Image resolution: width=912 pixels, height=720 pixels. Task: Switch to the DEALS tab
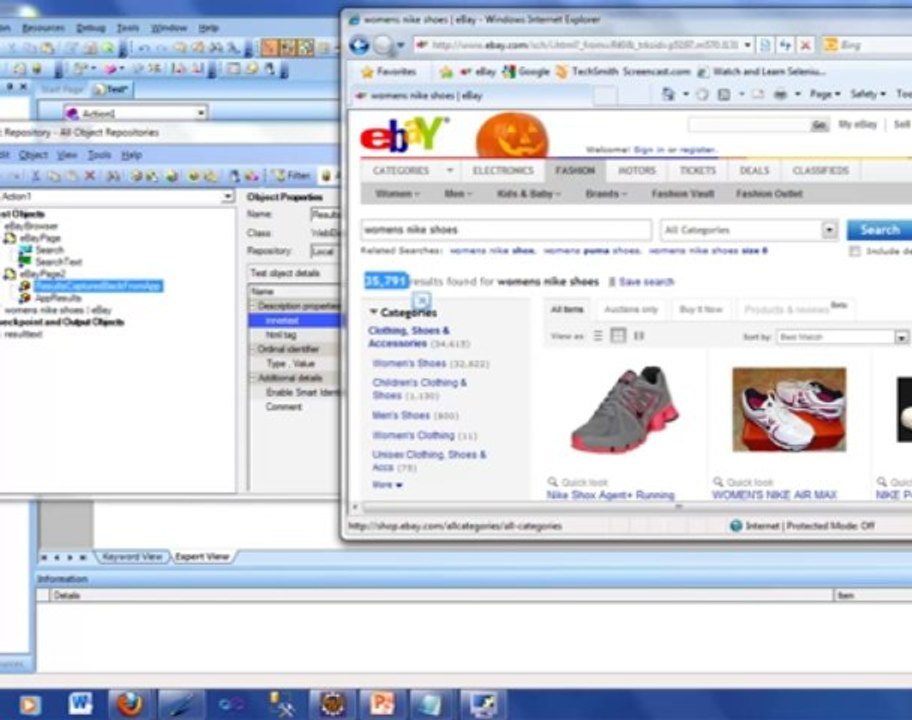pyautogui.click(x=754, y=170)
